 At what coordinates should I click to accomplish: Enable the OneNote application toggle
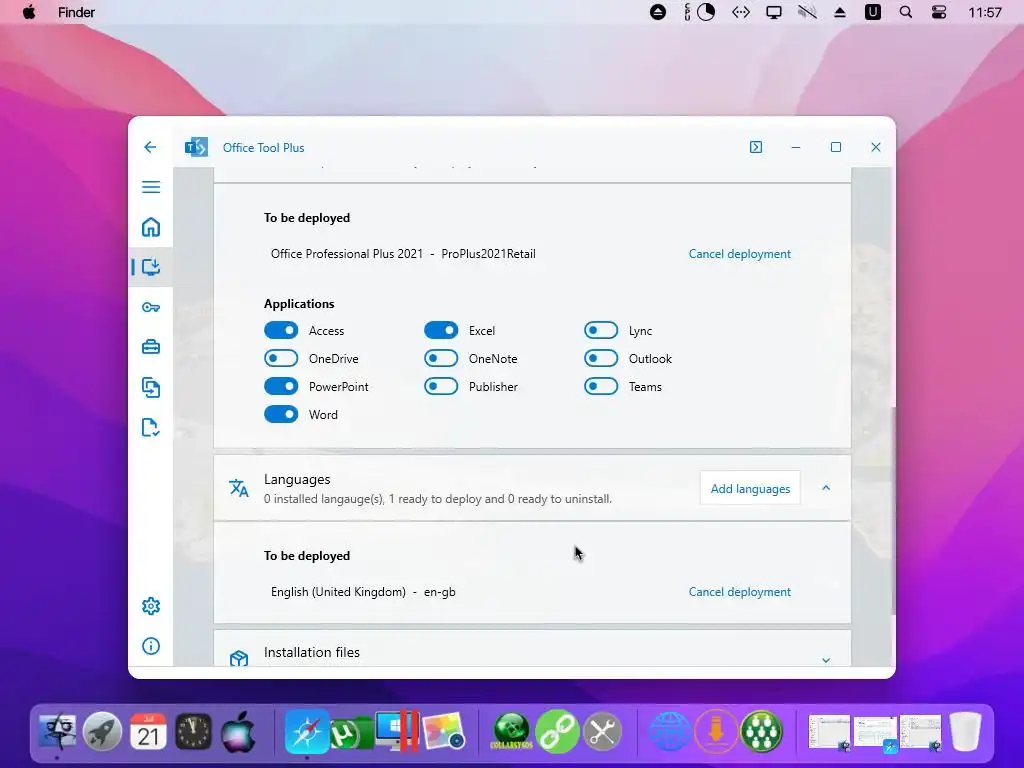(x=441, y=359)
